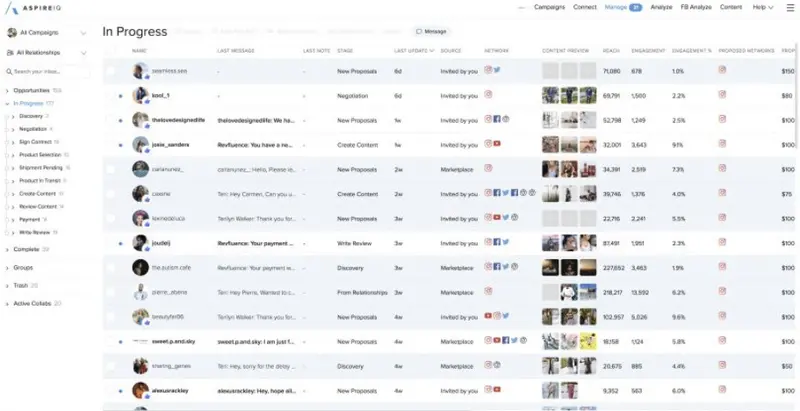800x411 pixels.
Task: Open the All Campaigns dropdown
Action: (45, 32)
